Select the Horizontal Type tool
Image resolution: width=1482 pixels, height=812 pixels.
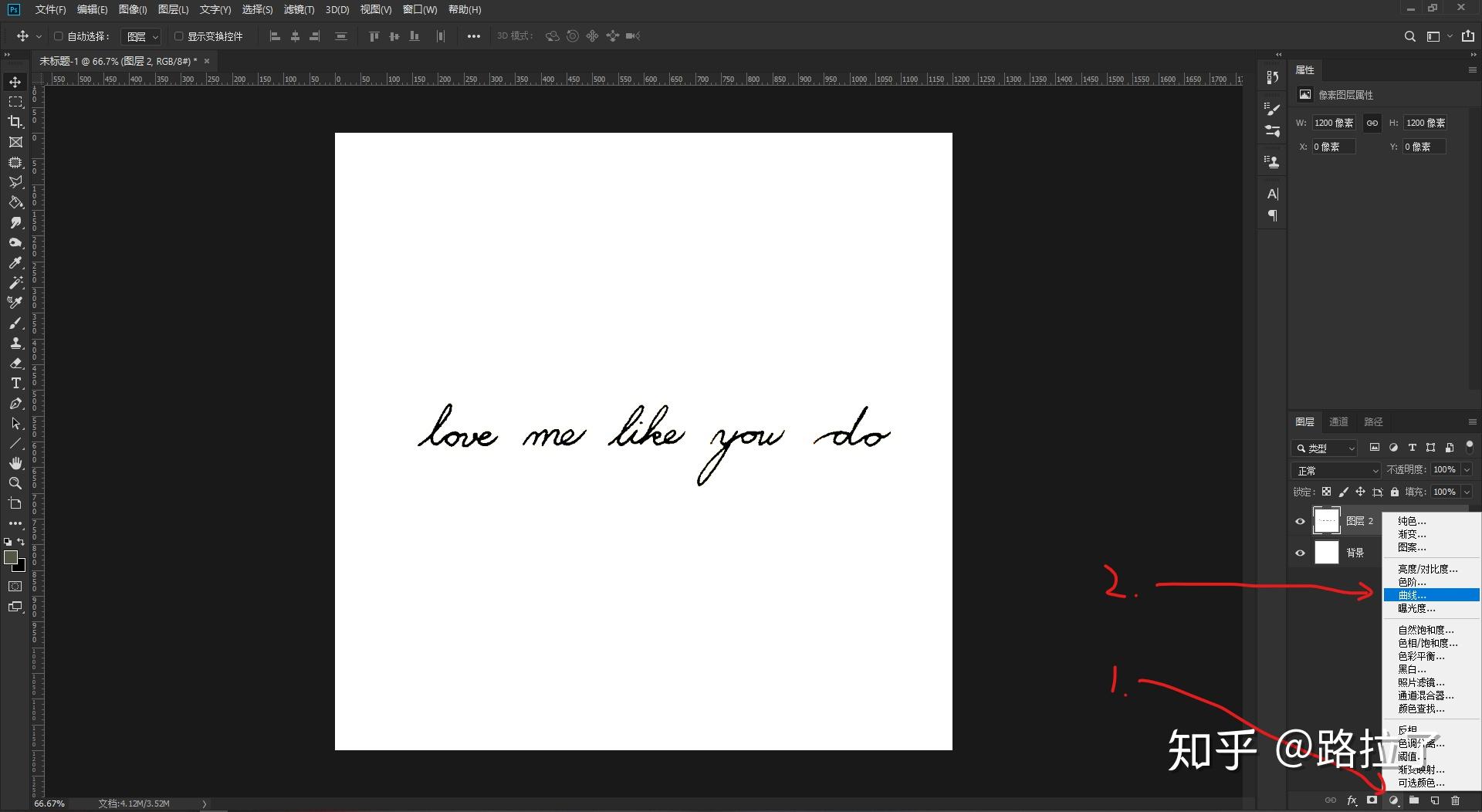coord(15,384)
